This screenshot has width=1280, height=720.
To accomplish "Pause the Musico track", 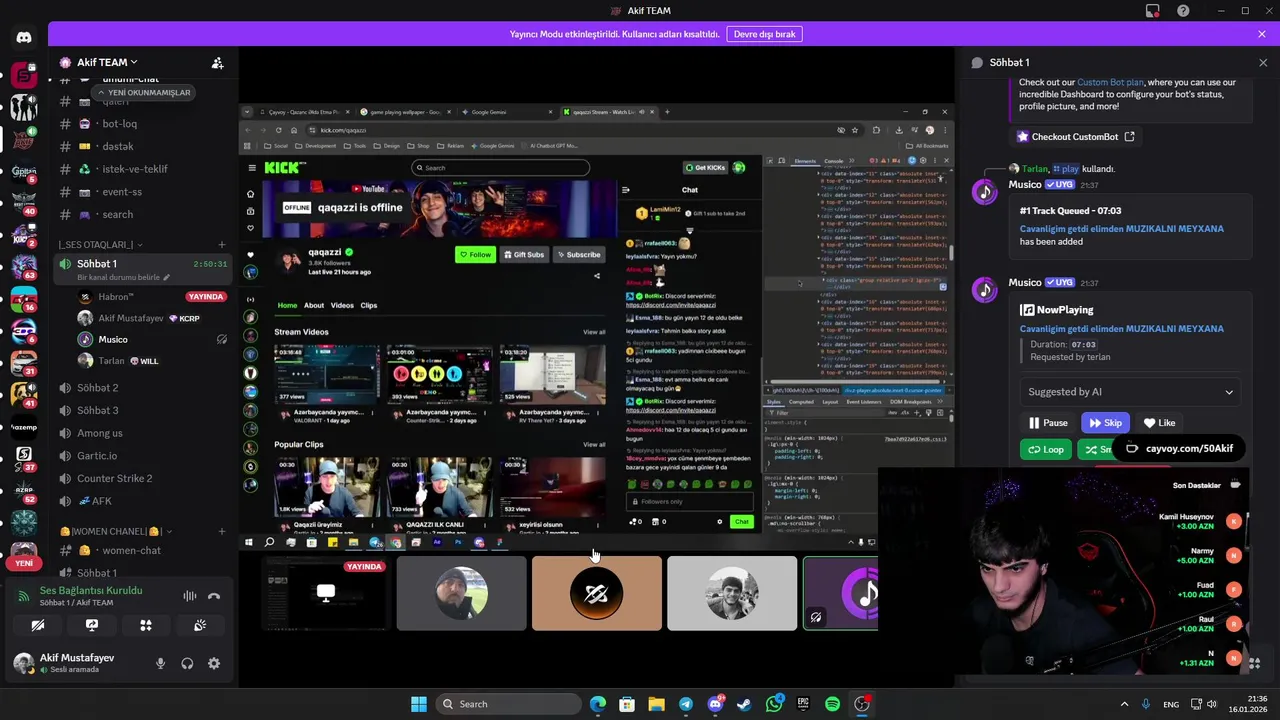I will [x=1048, y=423].
